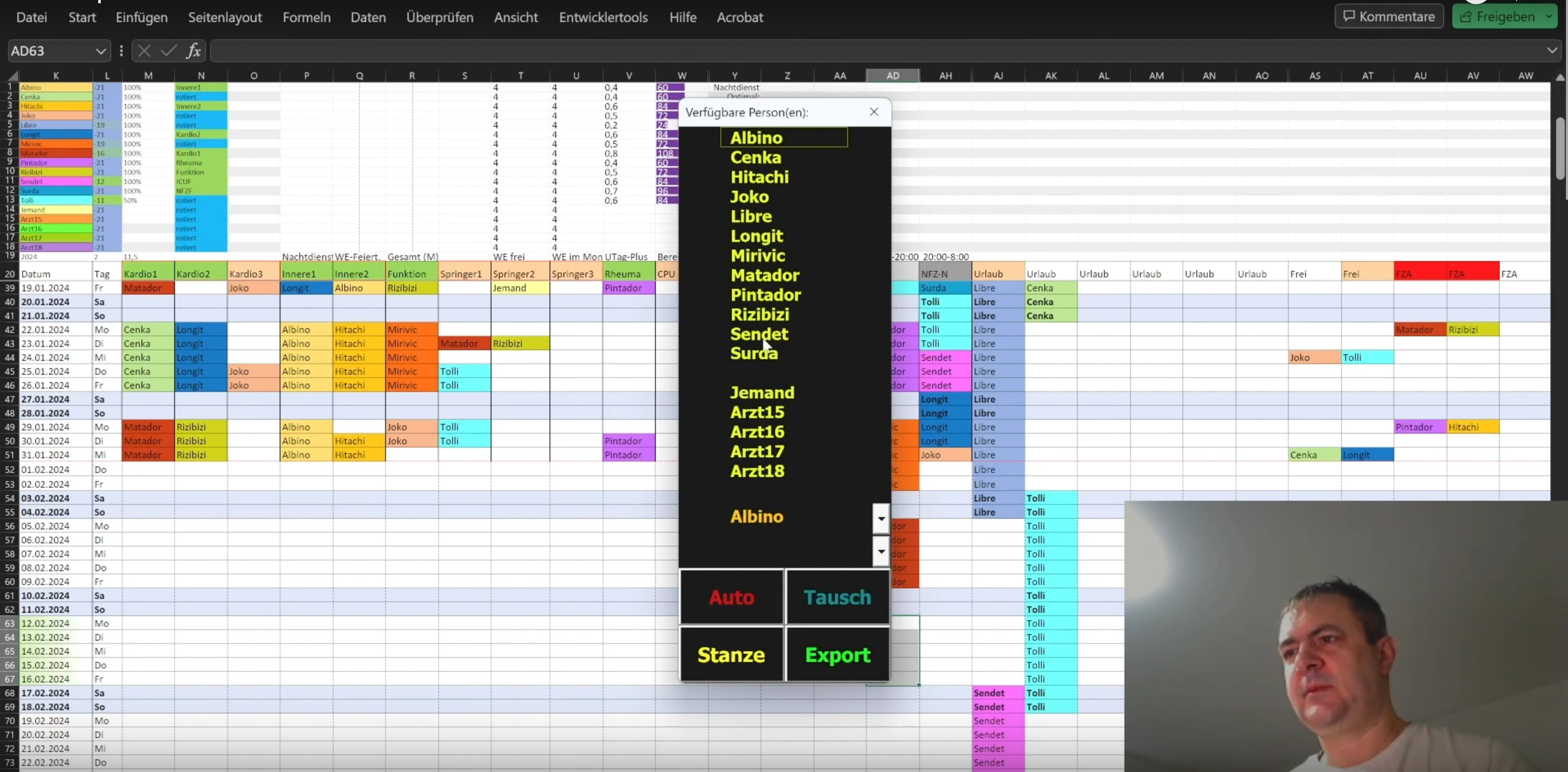The height and width of the screenshot is (772, 1568).
Task: Close the Verfügbare Person(en) dialog
Action: click(x=874, y=112)
